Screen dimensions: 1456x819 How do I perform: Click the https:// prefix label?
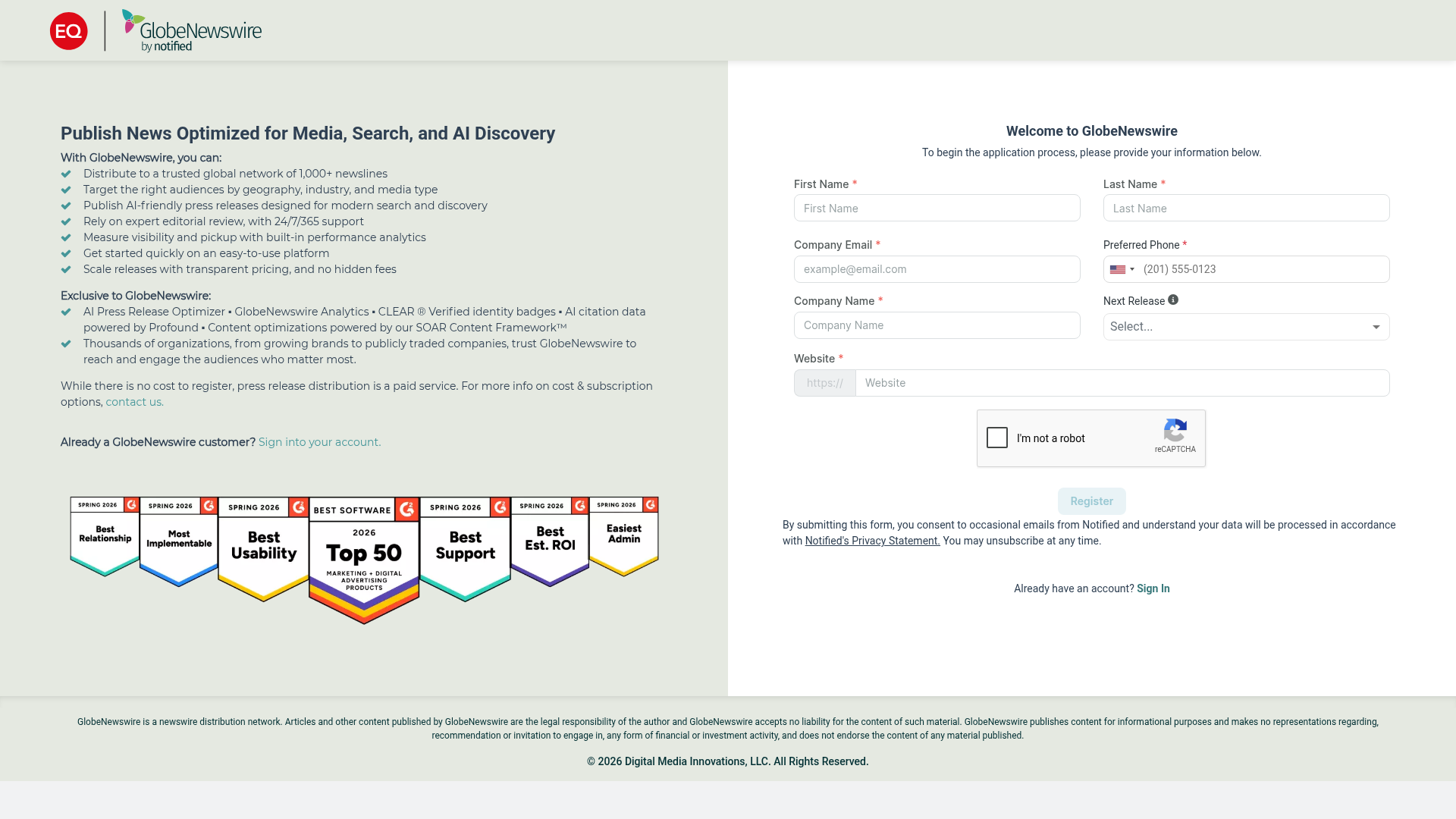coord(825,383)
